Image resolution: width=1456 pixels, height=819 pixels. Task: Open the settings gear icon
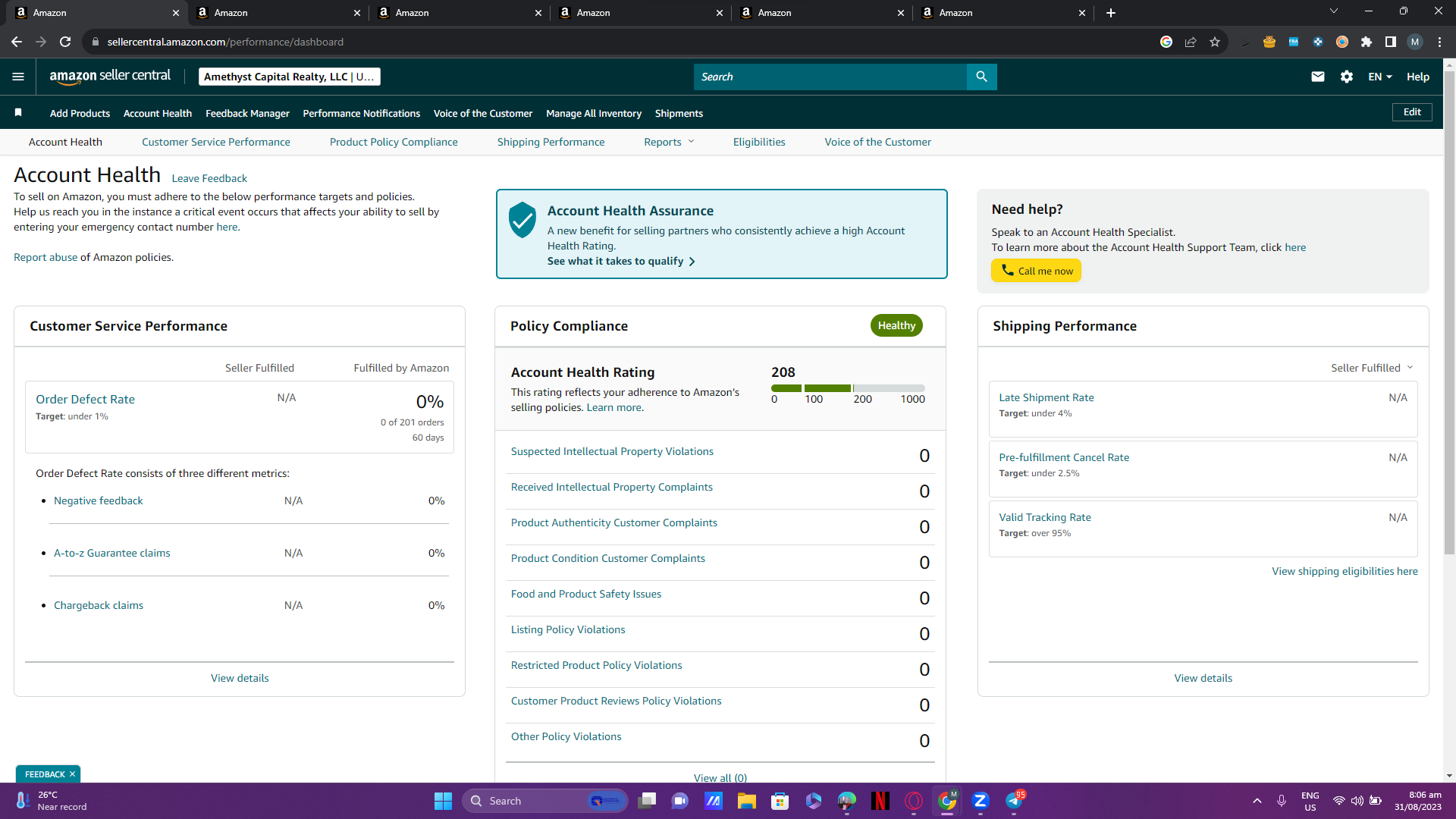(1347, 77)
